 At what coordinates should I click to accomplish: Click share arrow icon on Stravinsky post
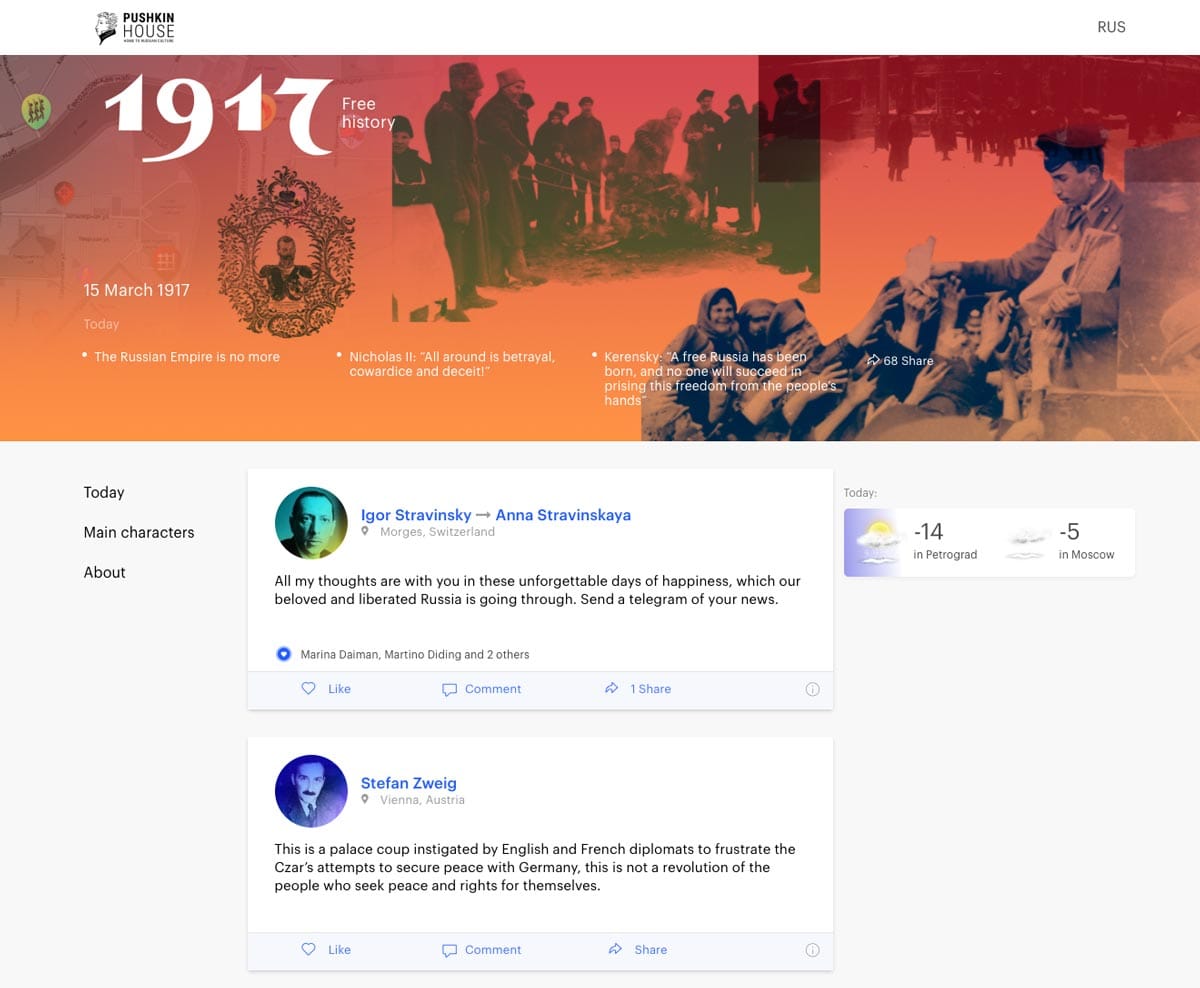point(612,688)
